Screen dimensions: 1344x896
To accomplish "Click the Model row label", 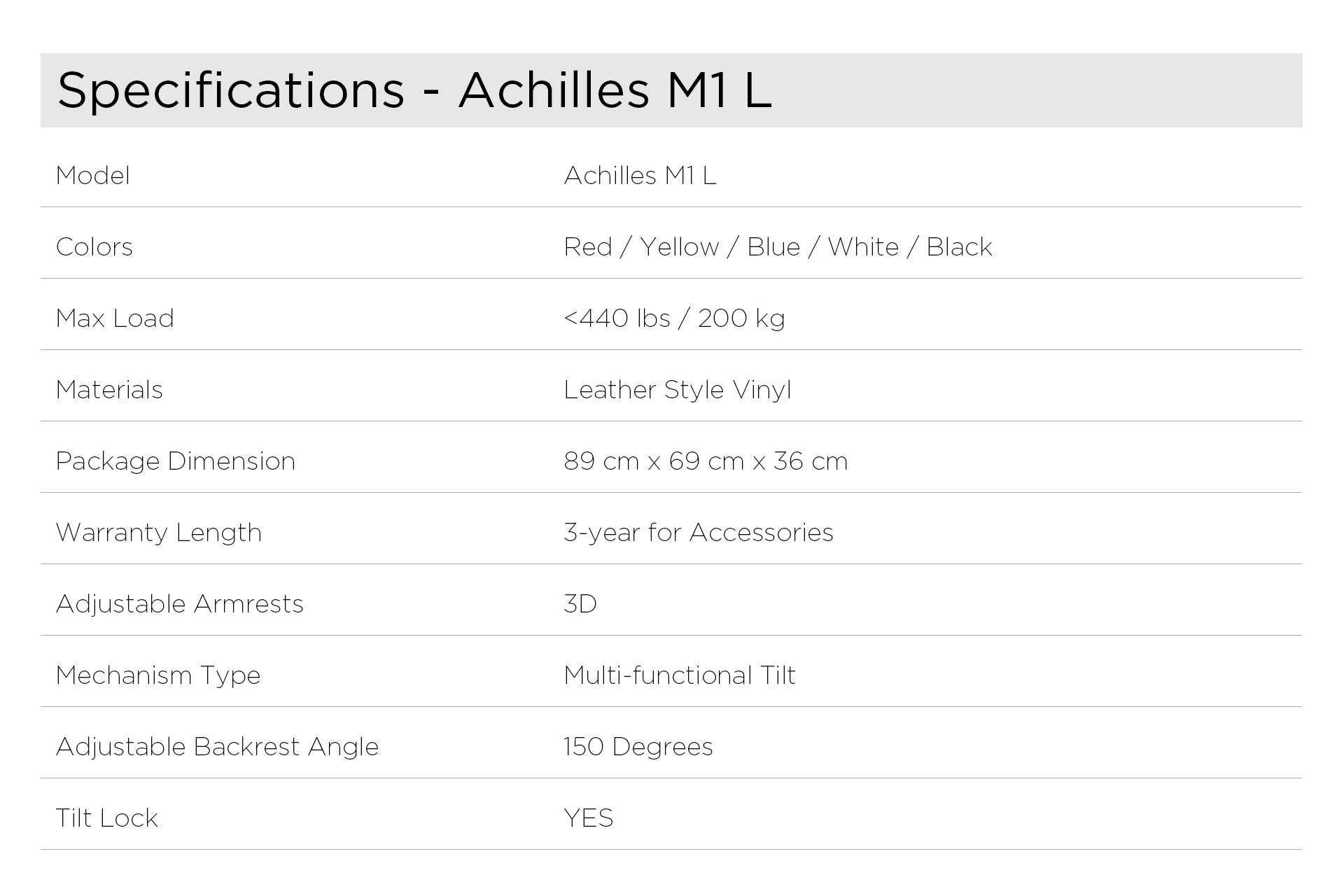I will [x=93, y=176].
